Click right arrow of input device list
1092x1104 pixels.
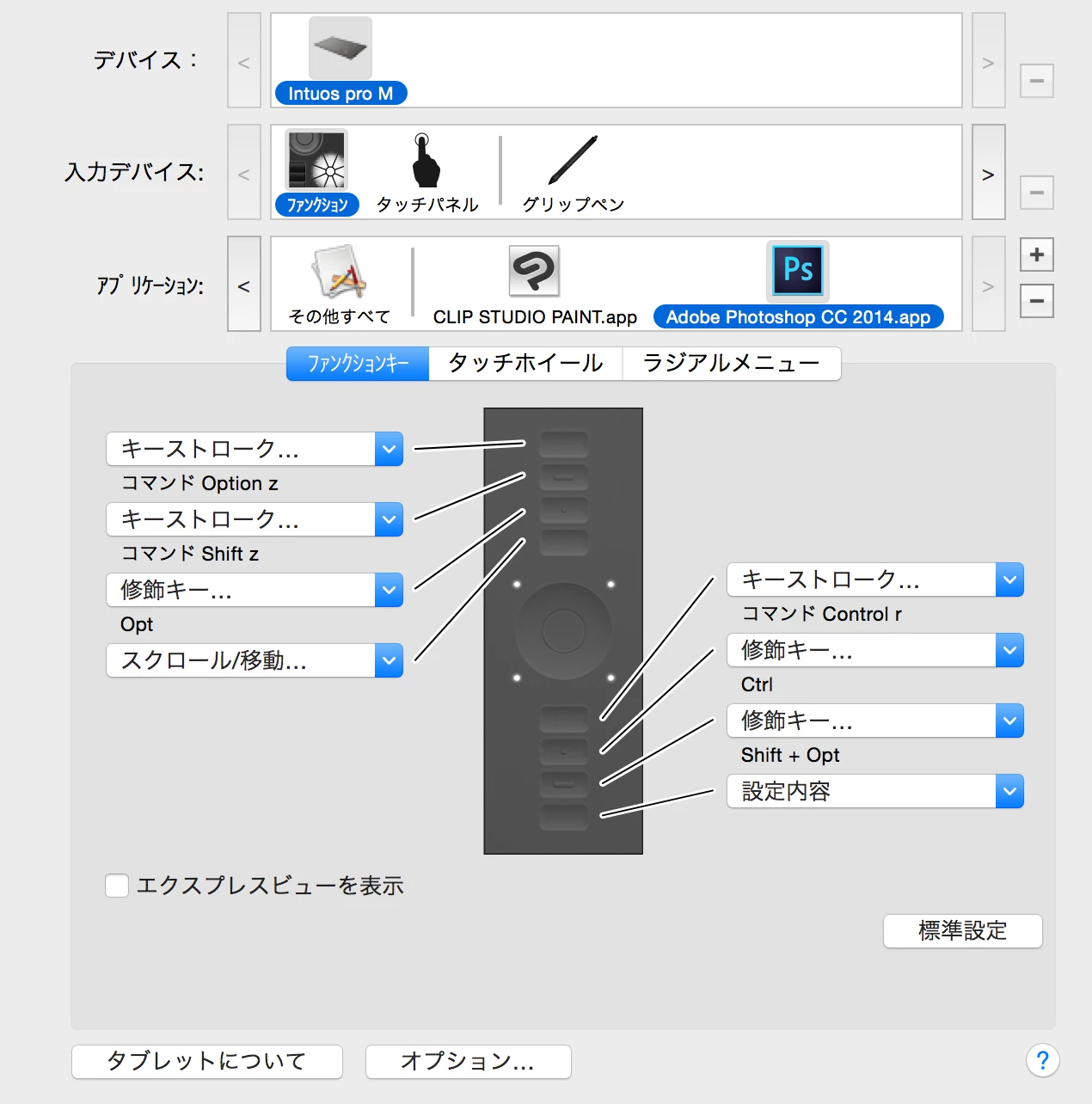[989, 172]
